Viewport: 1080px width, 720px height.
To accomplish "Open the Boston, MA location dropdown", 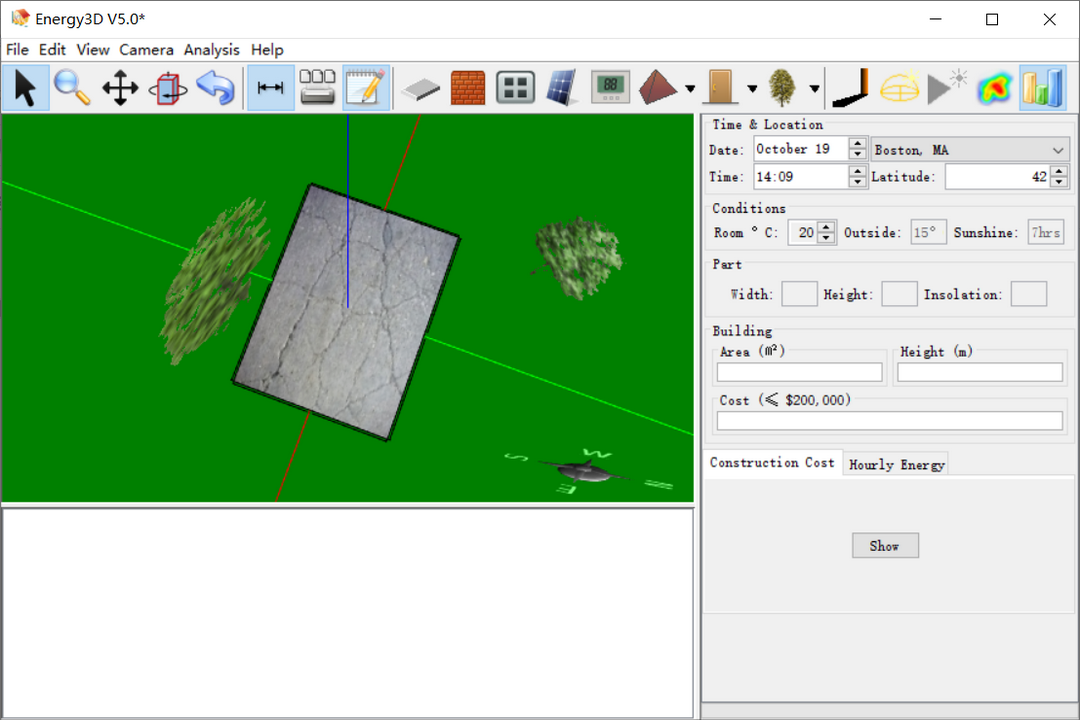I will click(x=970, y=150).
